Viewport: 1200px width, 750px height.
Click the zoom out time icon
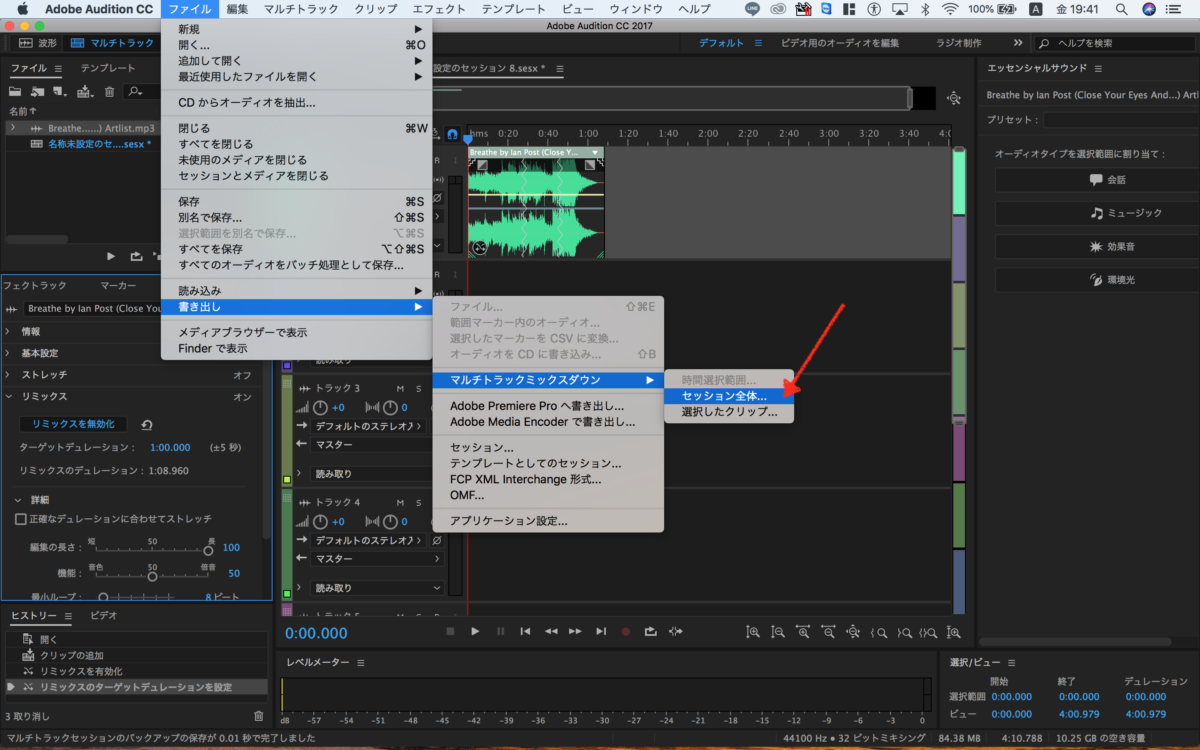(828, 632)
